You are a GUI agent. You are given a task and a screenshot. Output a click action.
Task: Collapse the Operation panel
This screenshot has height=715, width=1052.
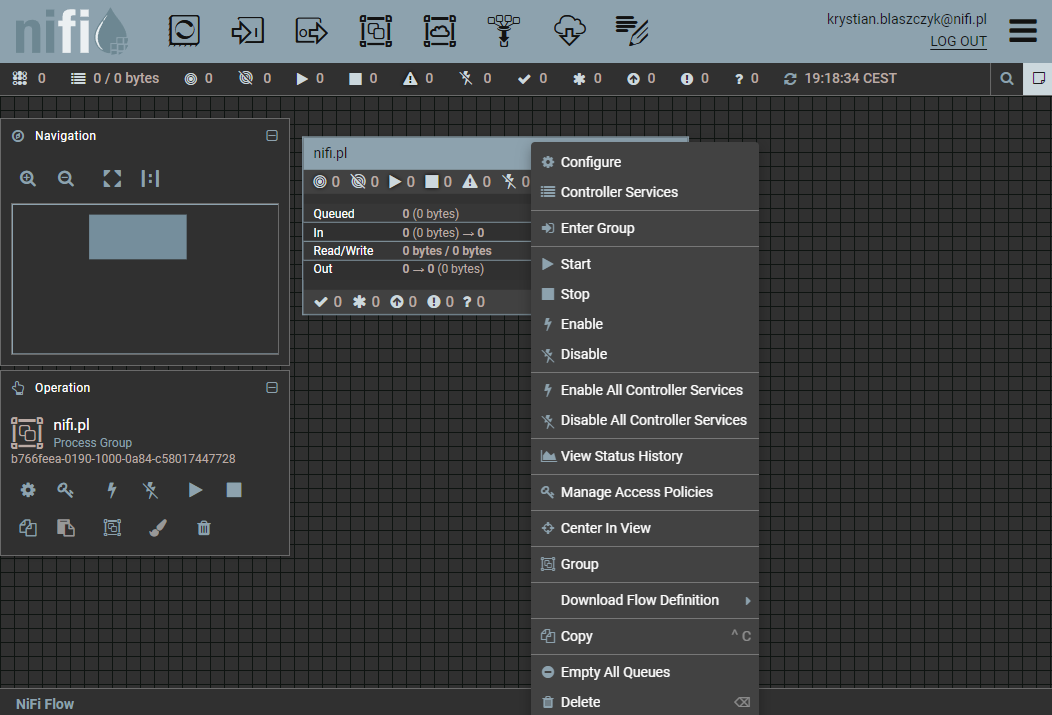272,388
